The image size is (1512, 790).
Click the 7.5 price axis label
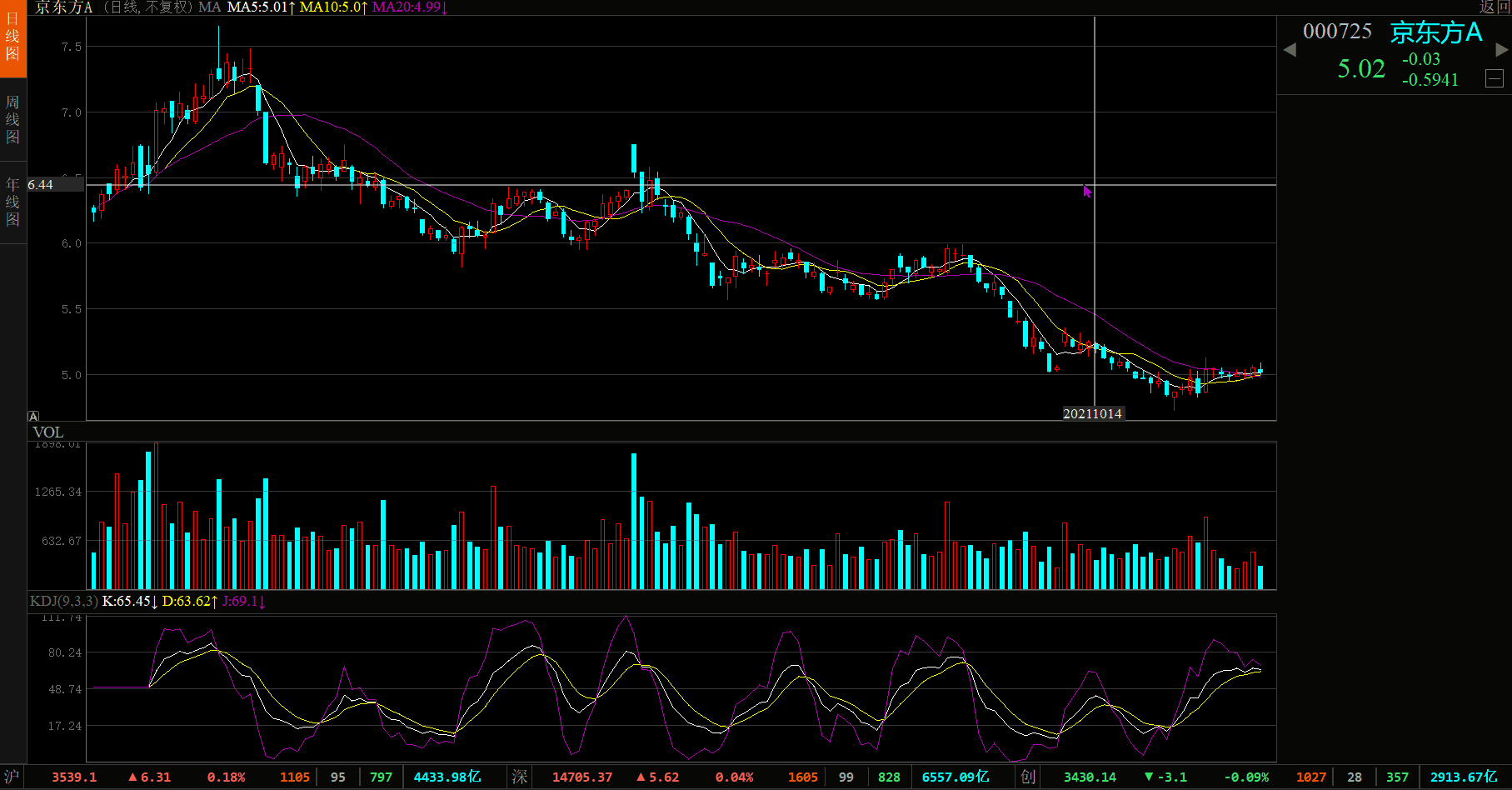point(72,47)
